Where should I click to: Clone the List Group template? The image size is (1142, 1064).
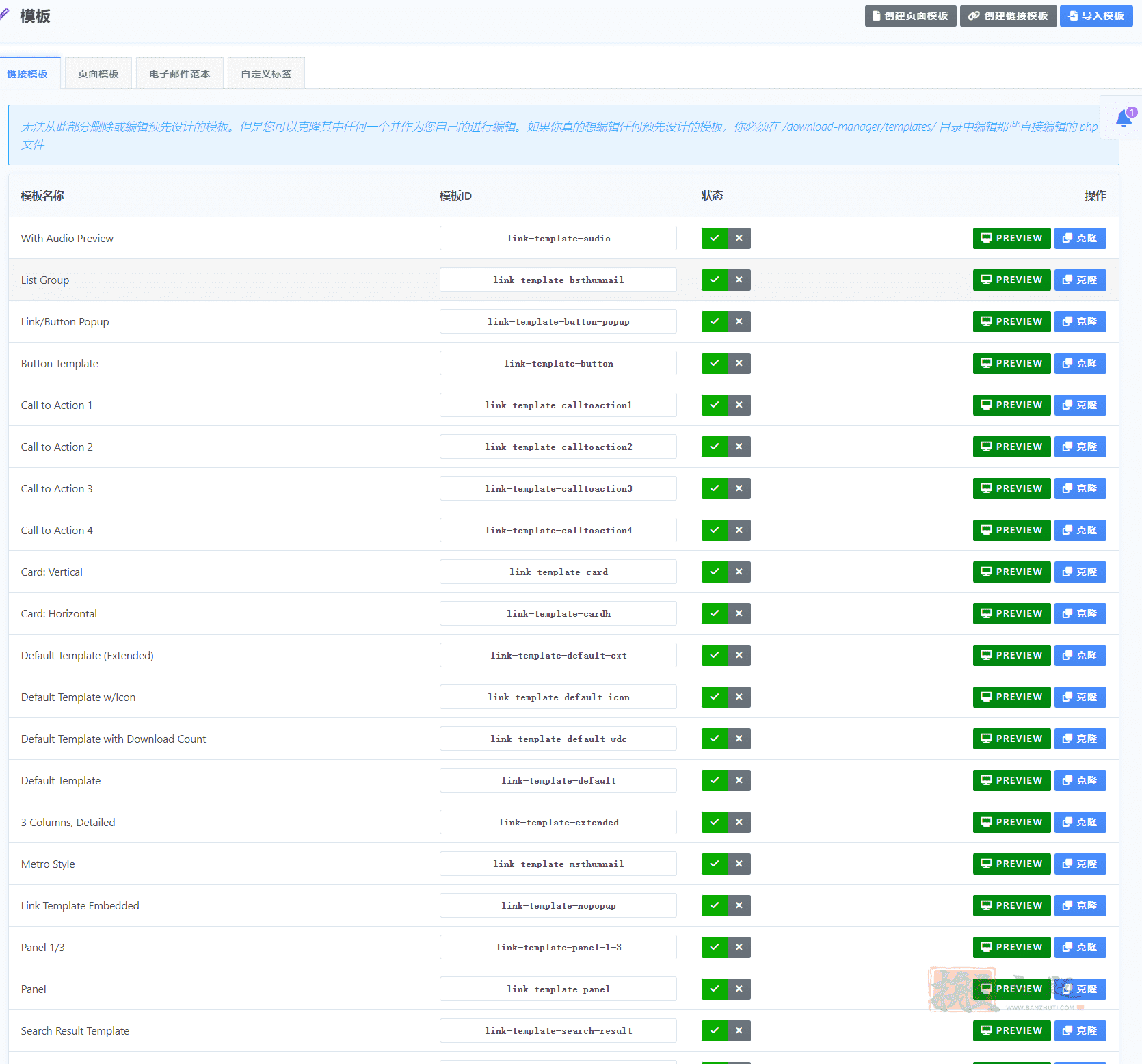pyautogui.click(x=1080, y=280)
